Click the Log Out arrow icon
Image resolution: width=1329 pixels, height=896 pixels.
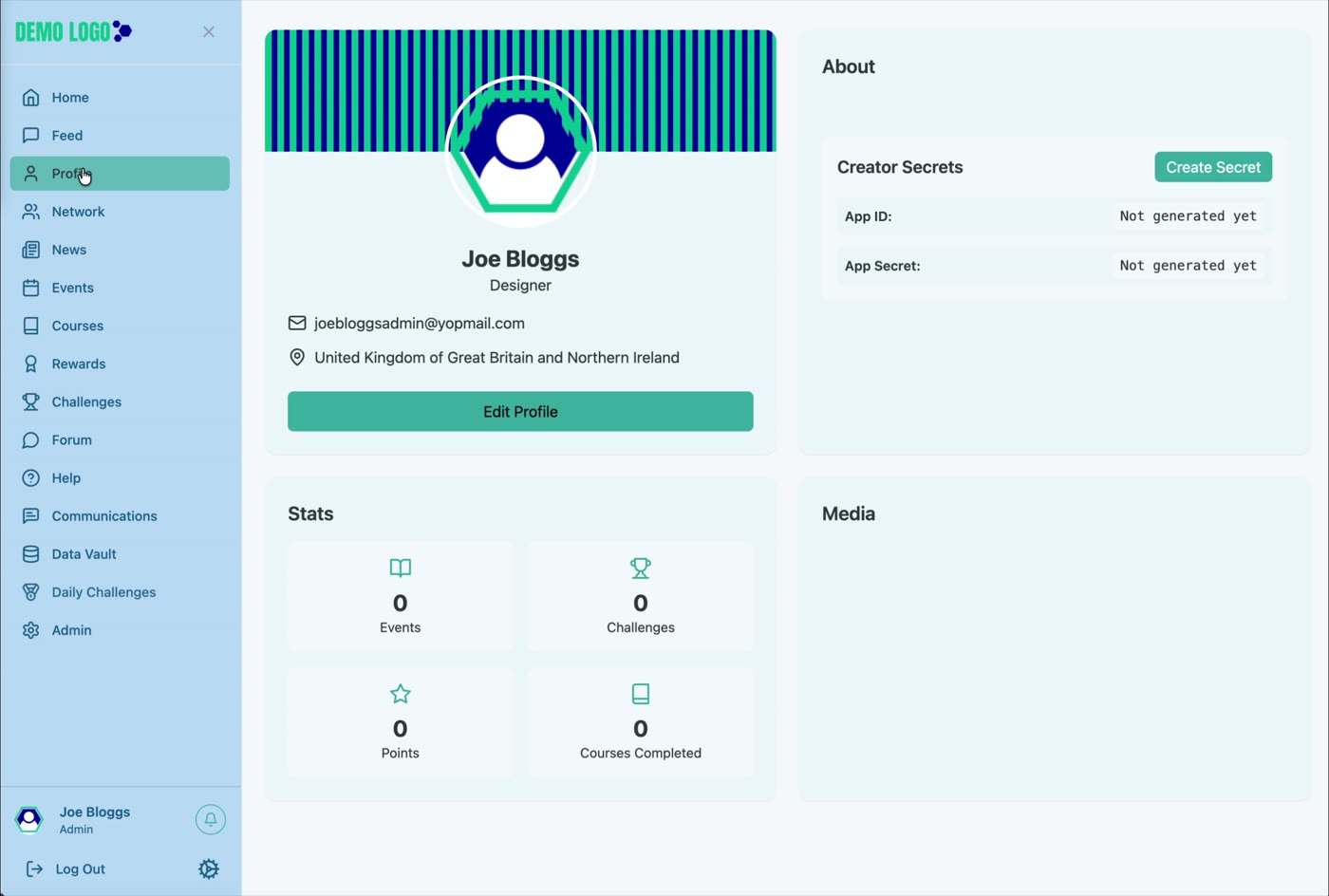coord(34,868)
